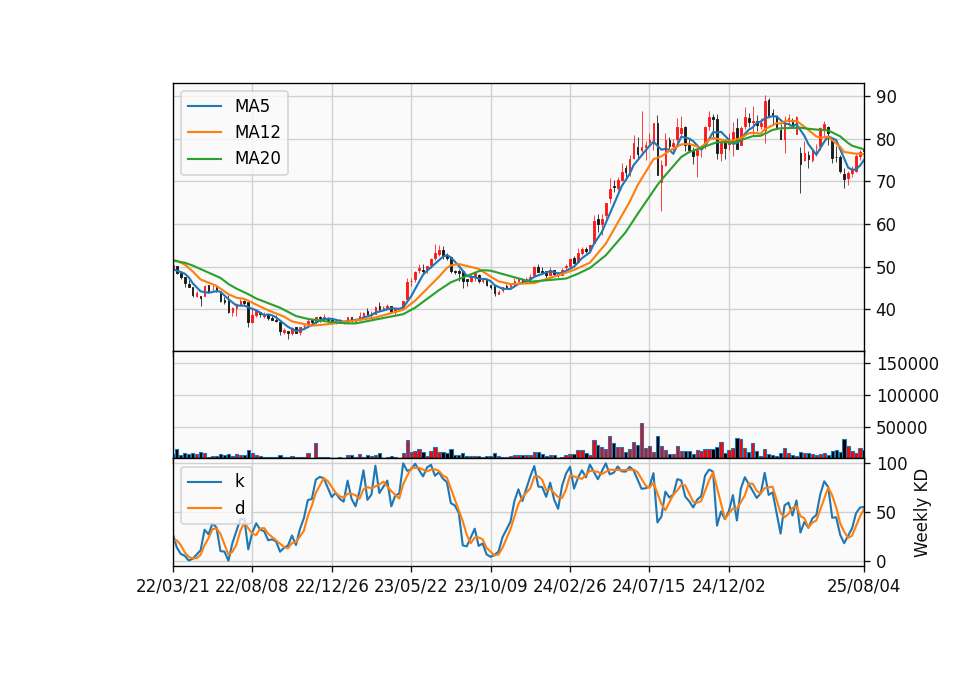The width and height of the screenshot is (960, 690).
Task: Click the 22/08/08 date tick label
Action: [252, 586]
